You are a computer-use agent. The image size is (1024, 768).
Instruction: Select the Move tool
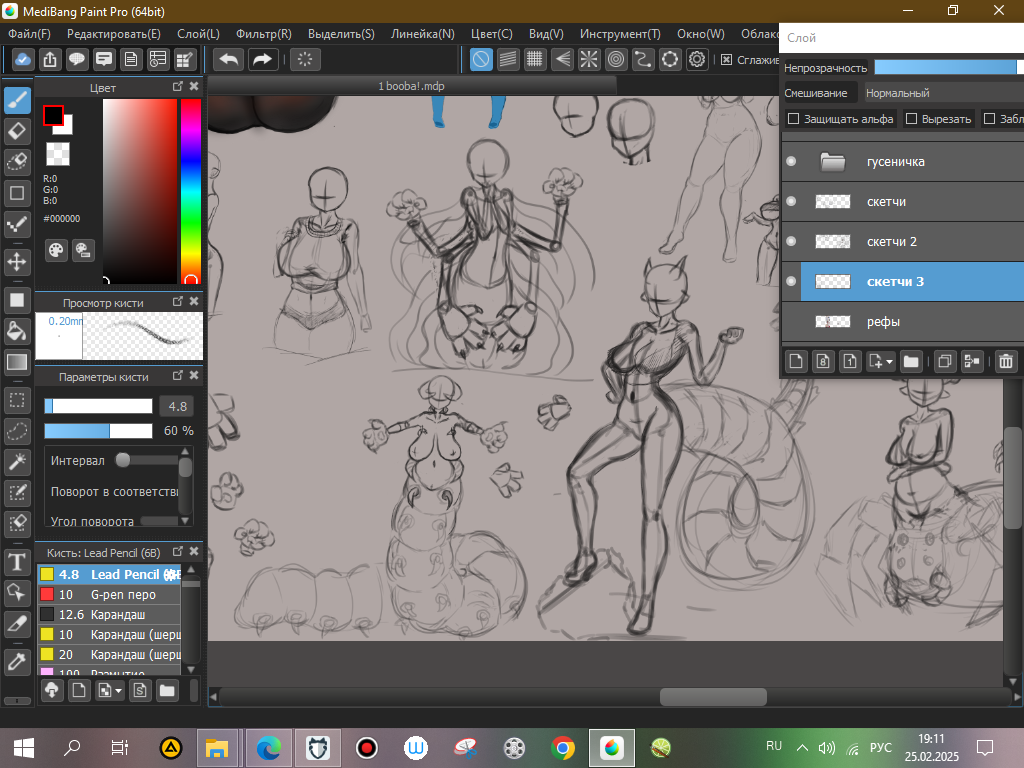pos(17,262)
